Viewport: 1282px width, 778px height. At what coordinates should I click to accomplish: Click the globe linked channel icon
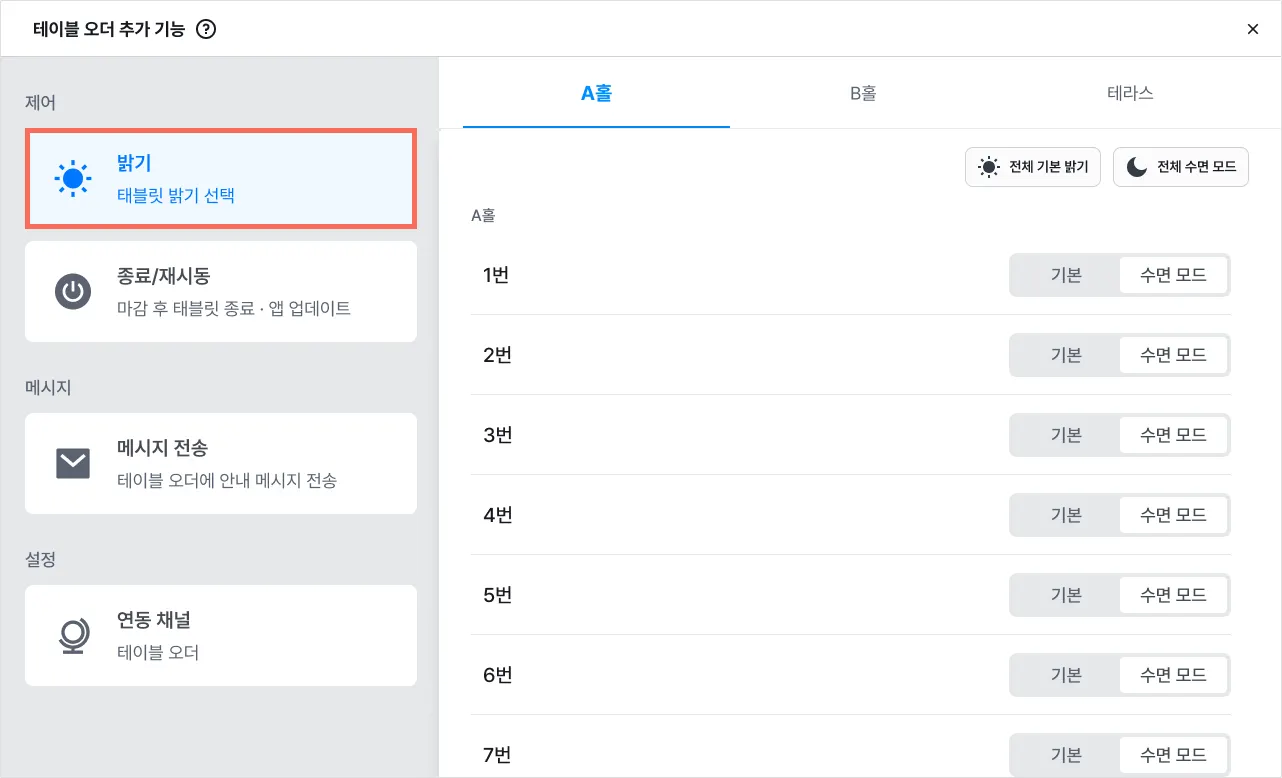click(x=72, y=636)
